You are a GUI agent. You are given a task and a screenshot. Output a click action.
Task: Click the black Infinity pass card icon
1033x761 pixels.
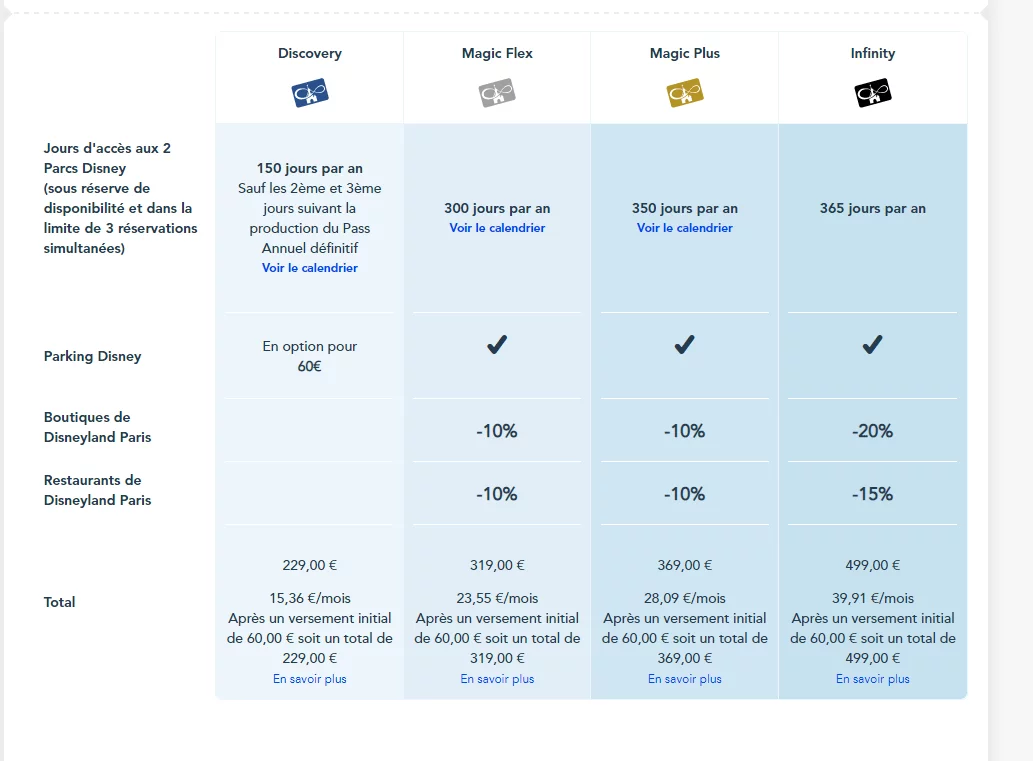coord(872,92)
